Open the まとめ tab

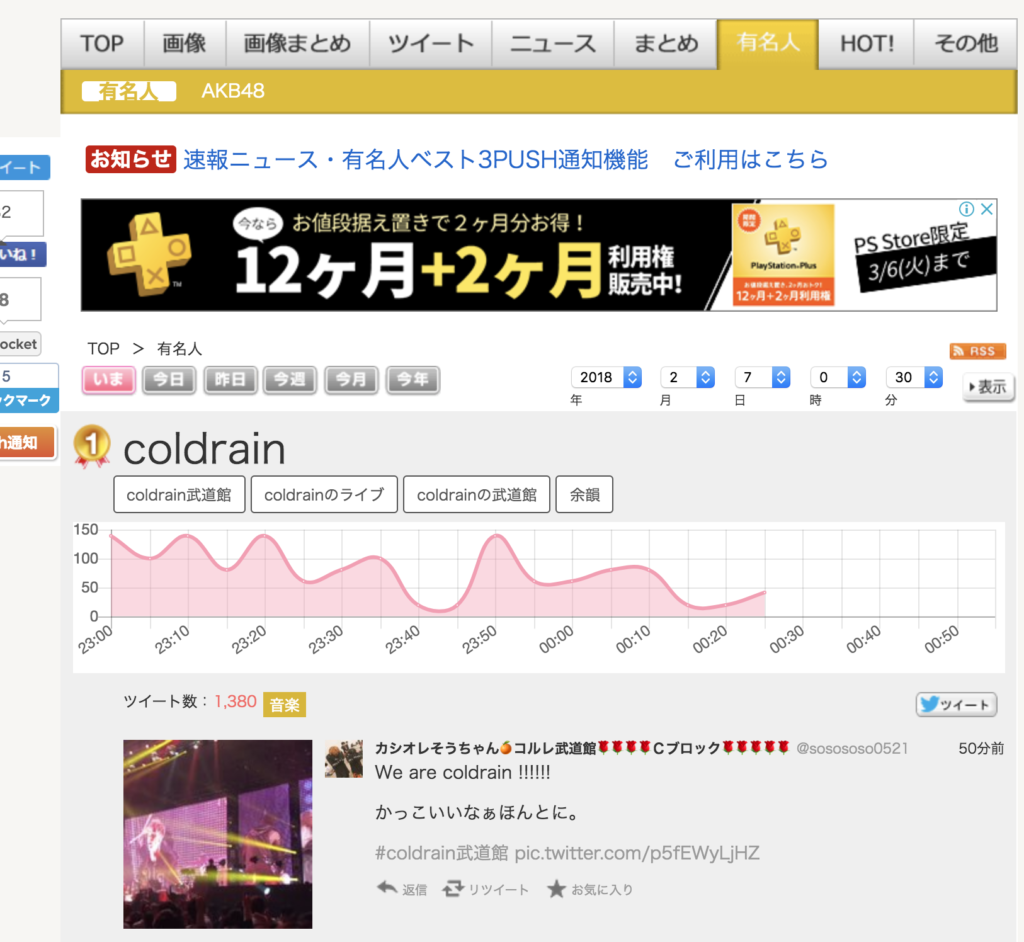[665, 44]
